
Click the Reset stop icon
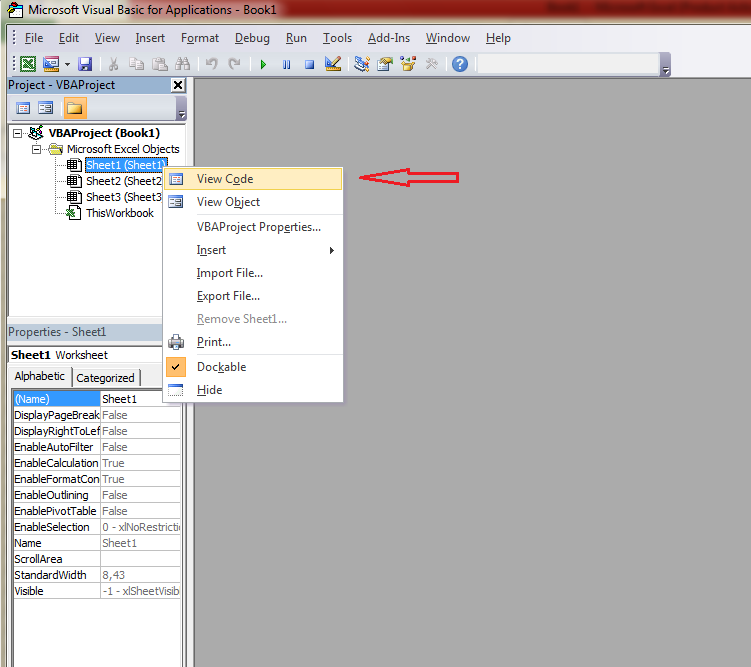point(309,64)
